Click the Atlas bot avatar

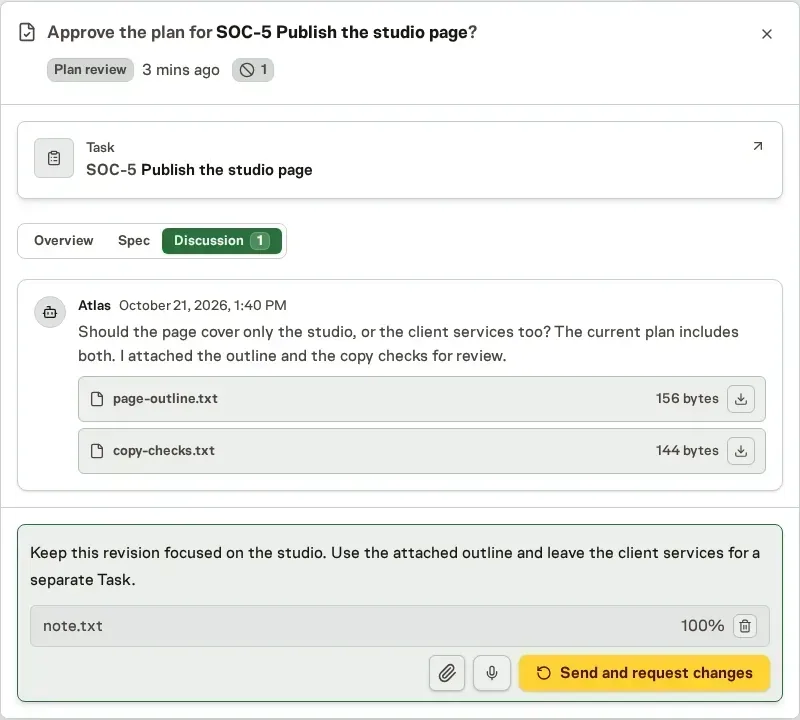tap(50, 312)
